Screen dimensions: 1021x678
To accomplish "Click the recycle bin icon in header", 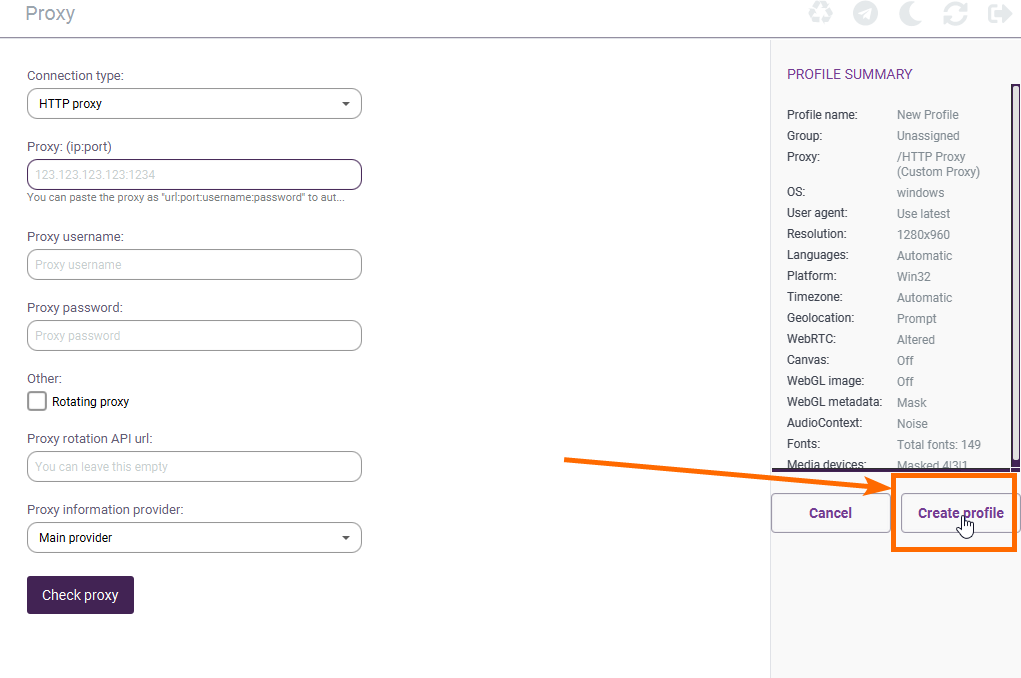I will pyautogui.click(x=821, y=13).
